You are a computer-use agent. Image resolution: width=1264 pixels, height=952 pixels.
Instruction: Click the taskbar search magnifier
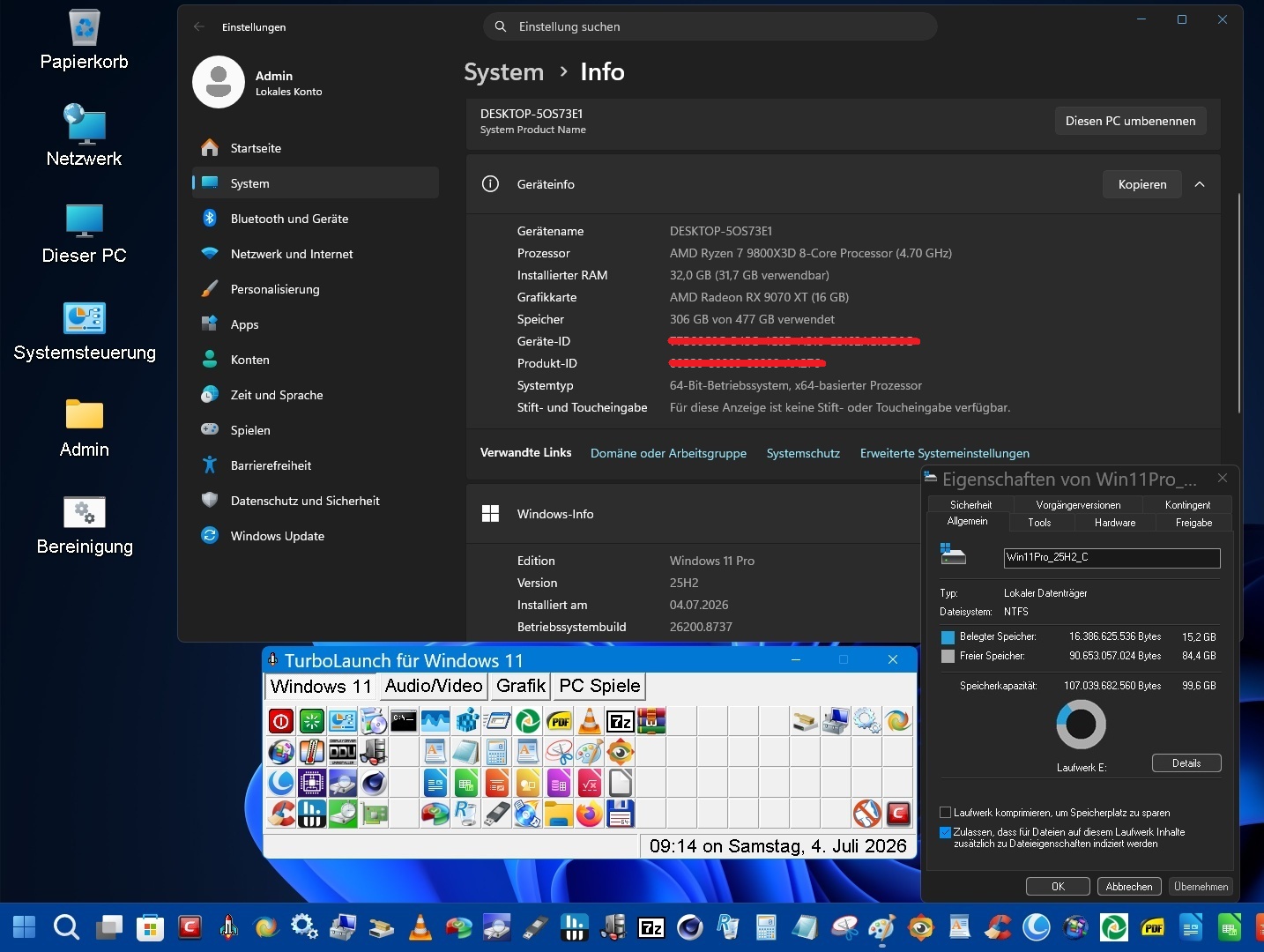pyautogui.click(x=66, y=927)
